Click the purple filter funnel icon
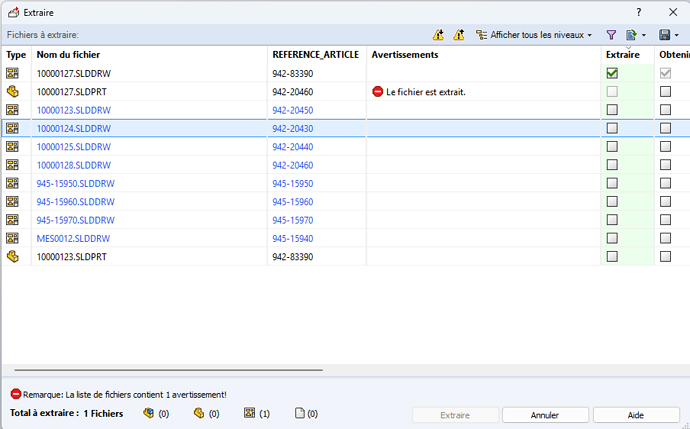This screenshot has height=429, width=690. pyautogui.click(x=611, y=35)
